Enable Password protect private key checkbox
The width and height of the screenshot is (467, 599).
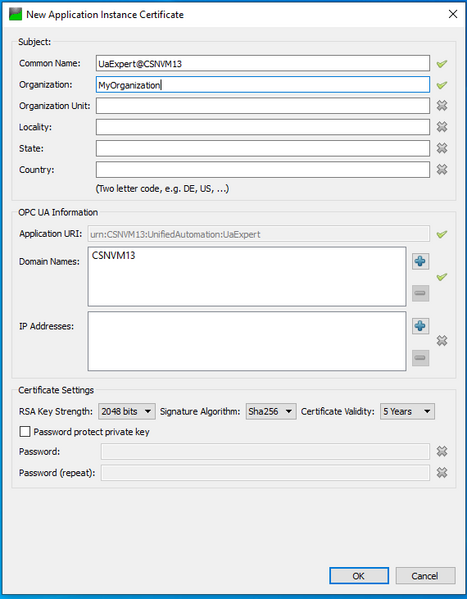coord(25,432)
